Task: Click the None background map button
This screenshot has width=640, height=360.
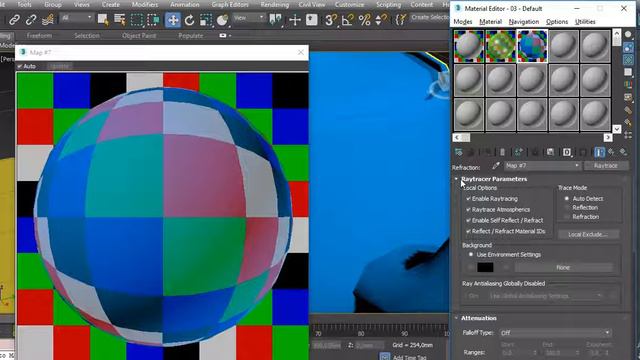Action: (x=563, y=267)
